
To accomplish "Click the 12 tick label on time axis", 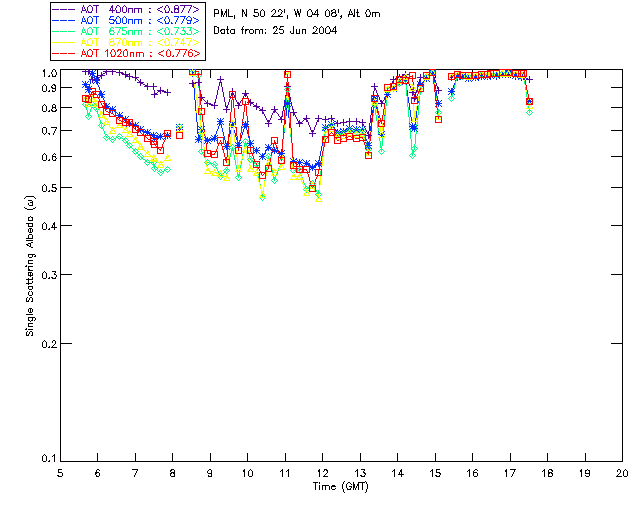I will point(322,473).
